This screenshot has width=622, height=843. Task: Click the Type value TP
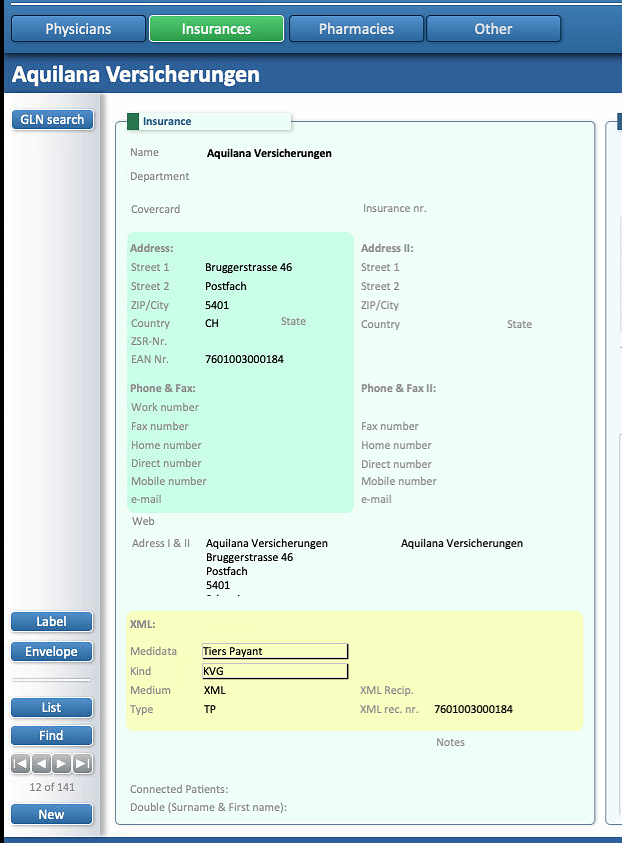pos(210,709)
